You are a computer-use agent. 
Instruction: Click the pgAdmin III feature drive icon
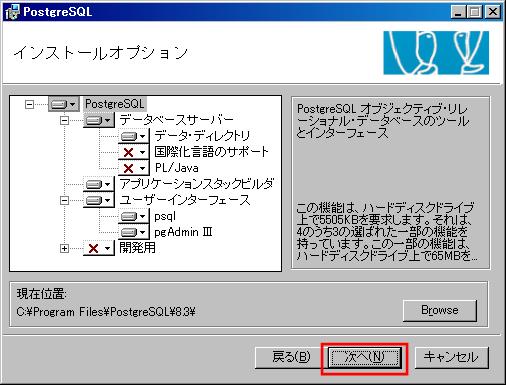point(133,232)
